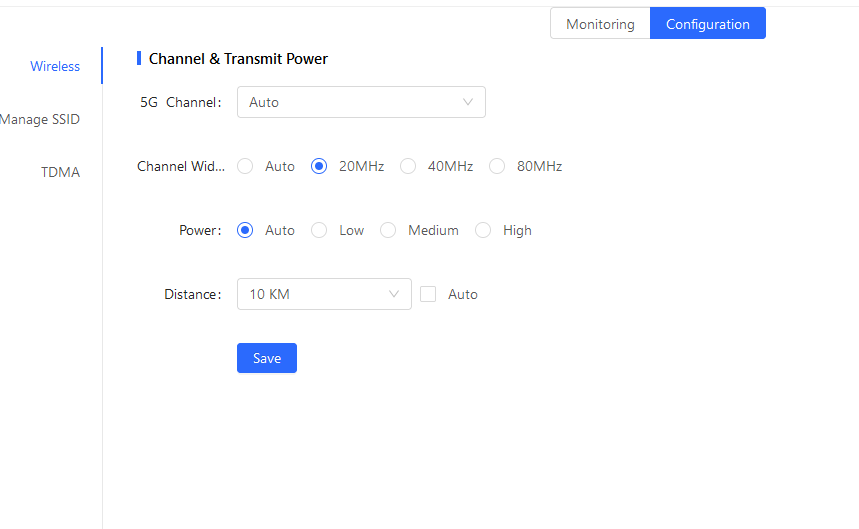
Task: Choose 40MHz channel width
Action: pos(408,166)
